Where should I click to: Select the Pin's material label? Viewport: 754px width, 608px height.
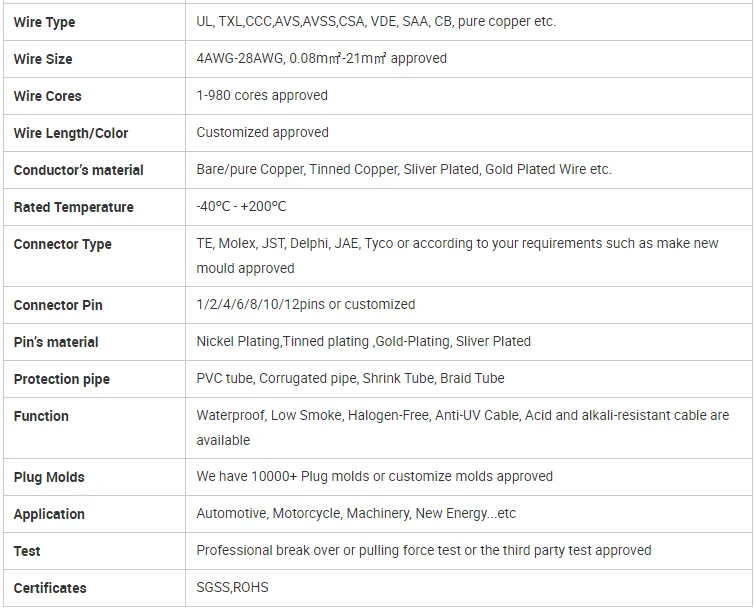tap(56, 342)
